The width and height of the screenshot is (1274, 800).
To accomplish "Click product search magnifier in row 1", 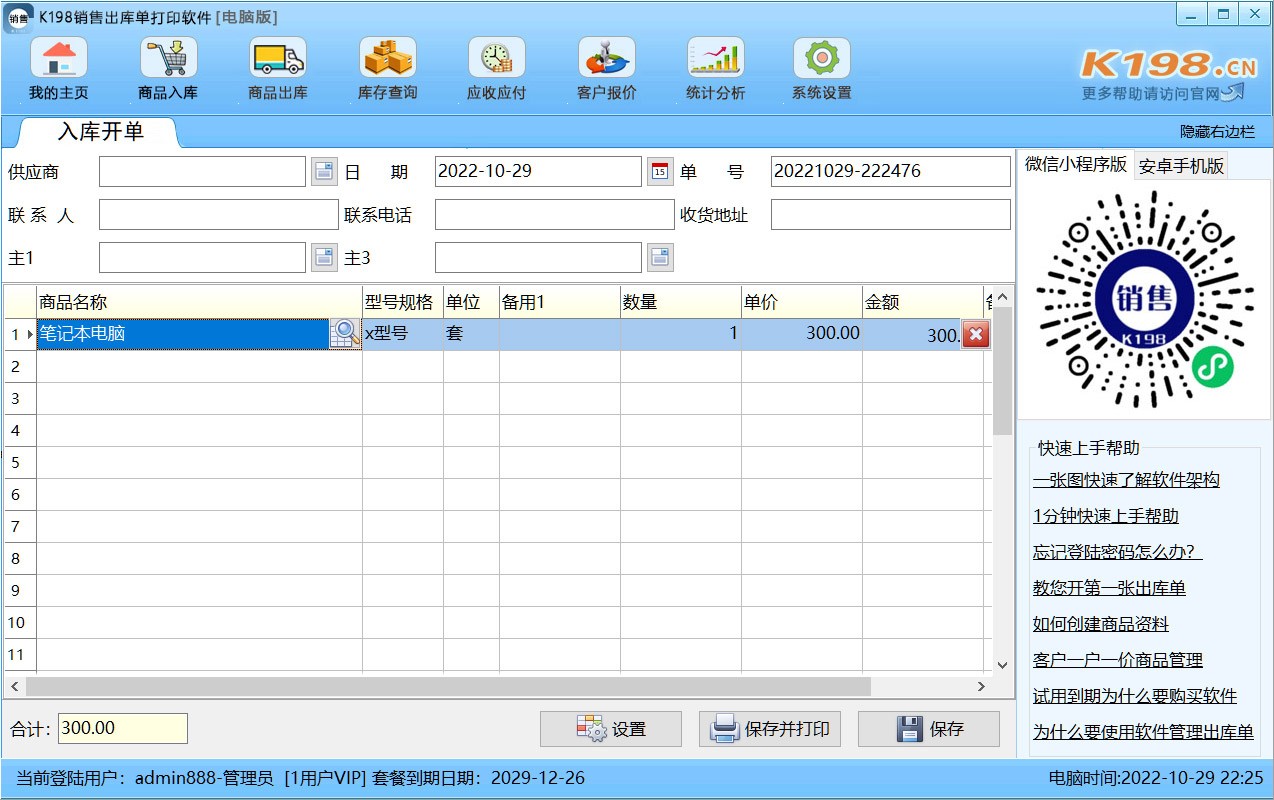I will click(x=345, y=334).
